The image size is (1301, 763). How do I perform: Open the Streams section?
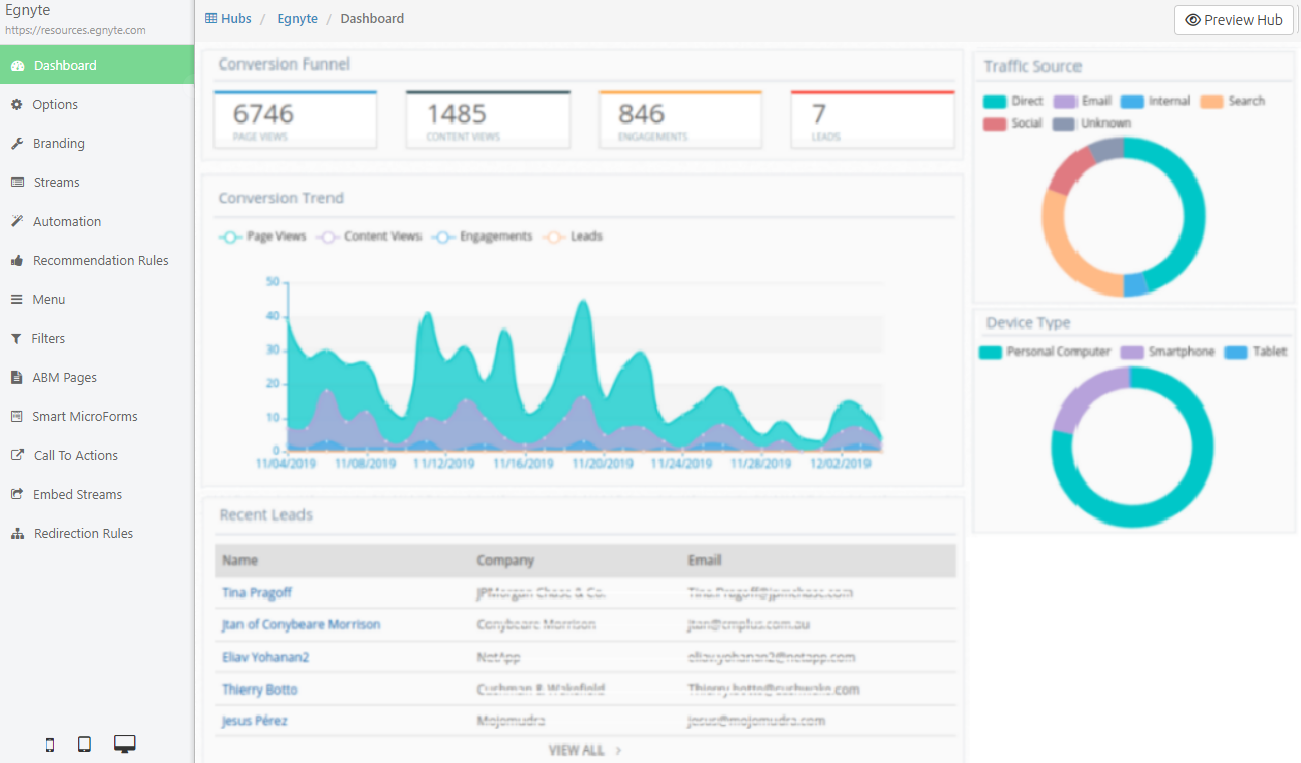tap(97, 183)
